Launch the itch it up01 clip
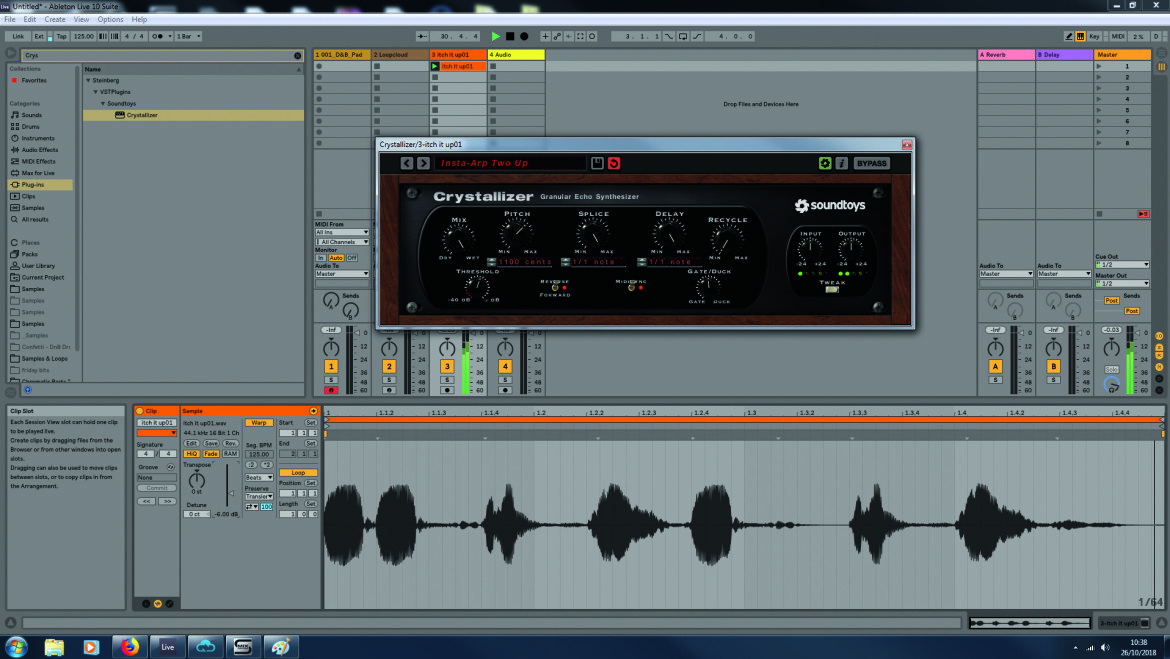This screenshot has height=659, width=1170. 434,66
